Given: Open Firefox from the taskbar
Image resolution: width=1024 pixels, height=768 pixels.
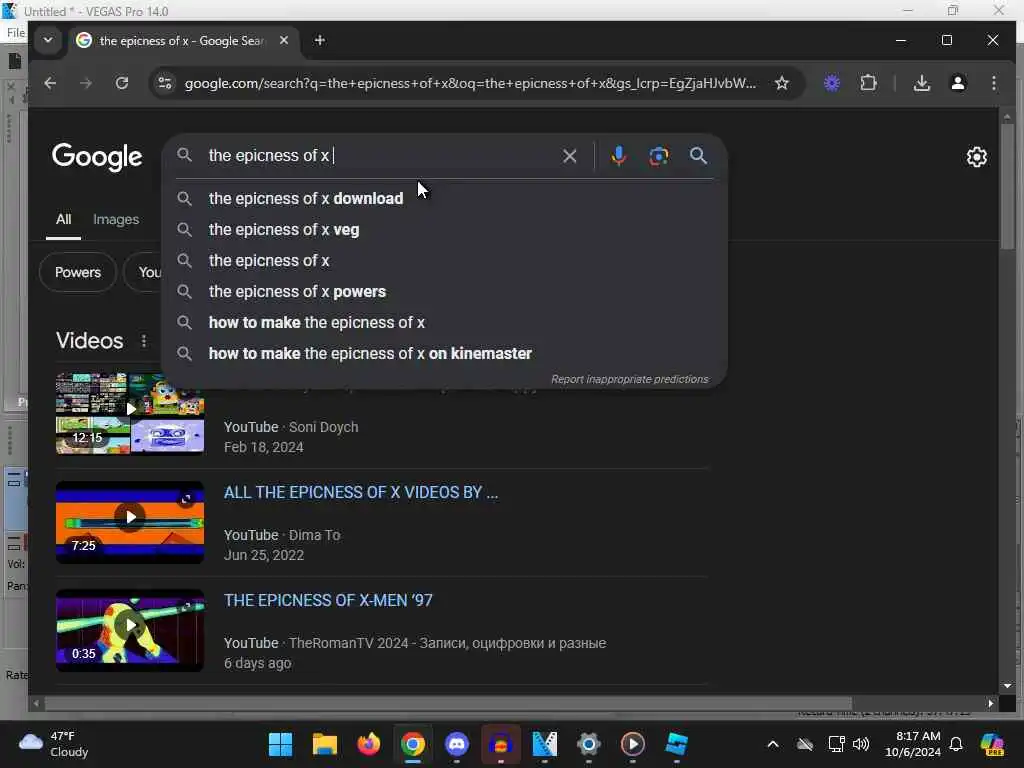Looking at the screenshot, I should coord(368,744).
